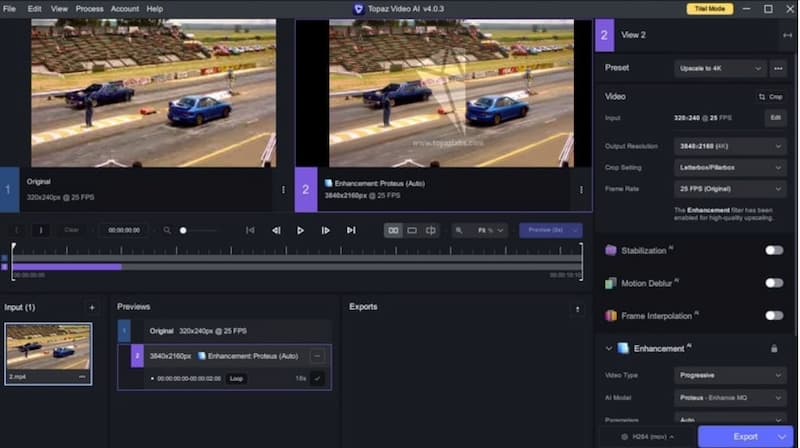Viewport: 800px width, 448px height.
Task: Turn on Motion Deblur
Action: point(773,283)
